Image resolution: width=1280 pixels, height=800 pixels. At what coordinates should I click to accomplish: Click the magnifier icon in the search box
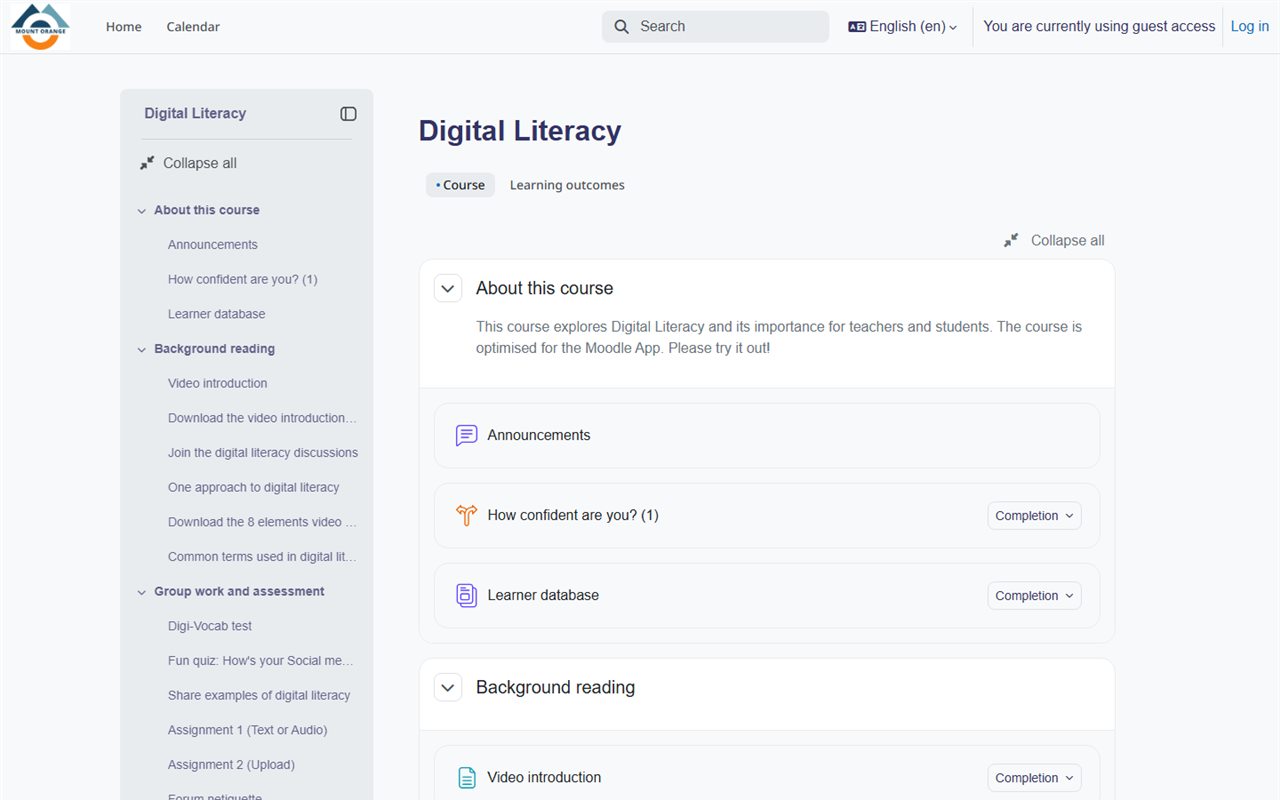tap(621, 27)
